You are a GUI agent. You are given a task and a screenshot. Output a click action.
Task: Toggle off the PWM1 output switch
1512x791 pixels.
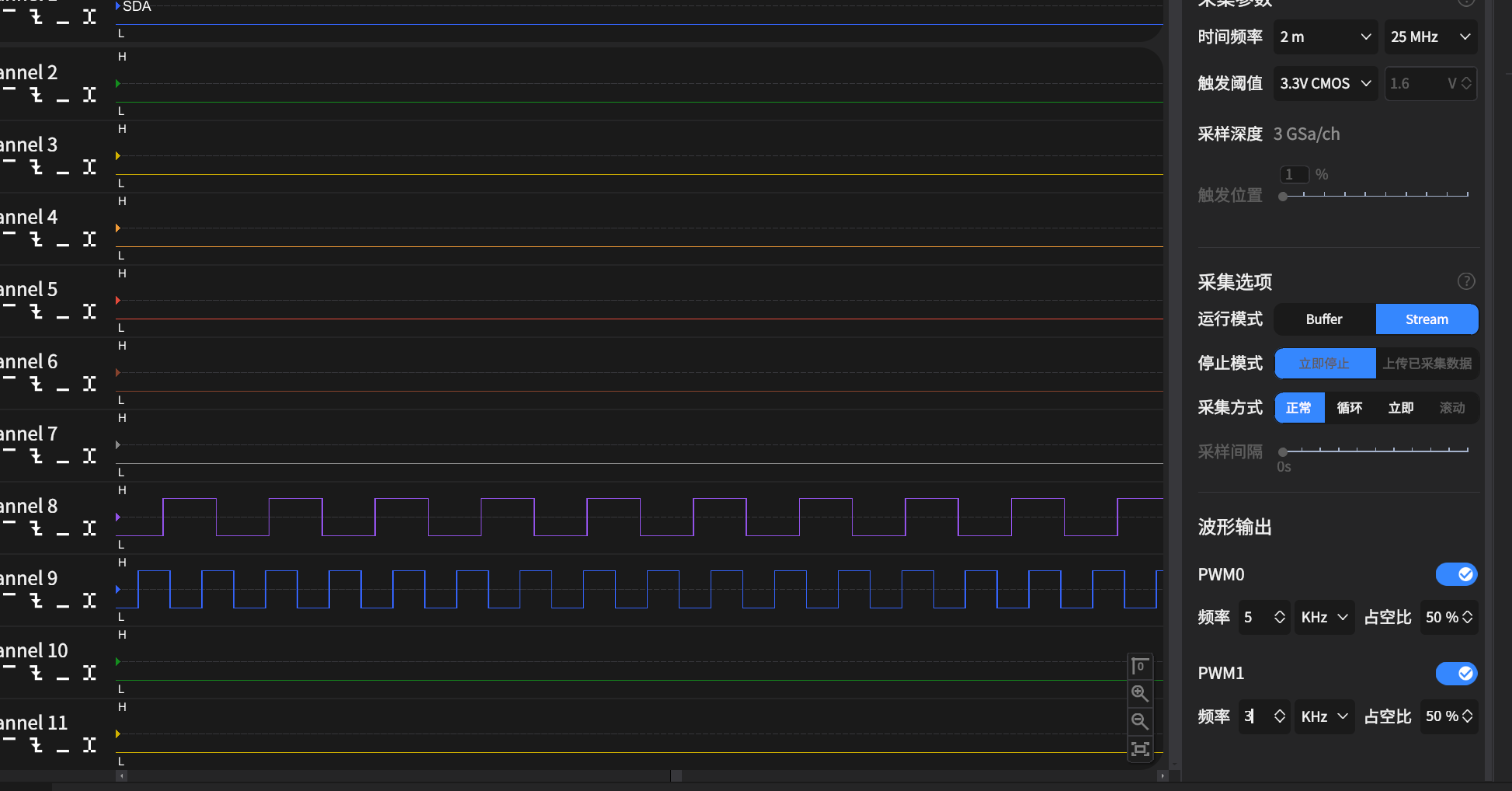tap(1457, 674)
